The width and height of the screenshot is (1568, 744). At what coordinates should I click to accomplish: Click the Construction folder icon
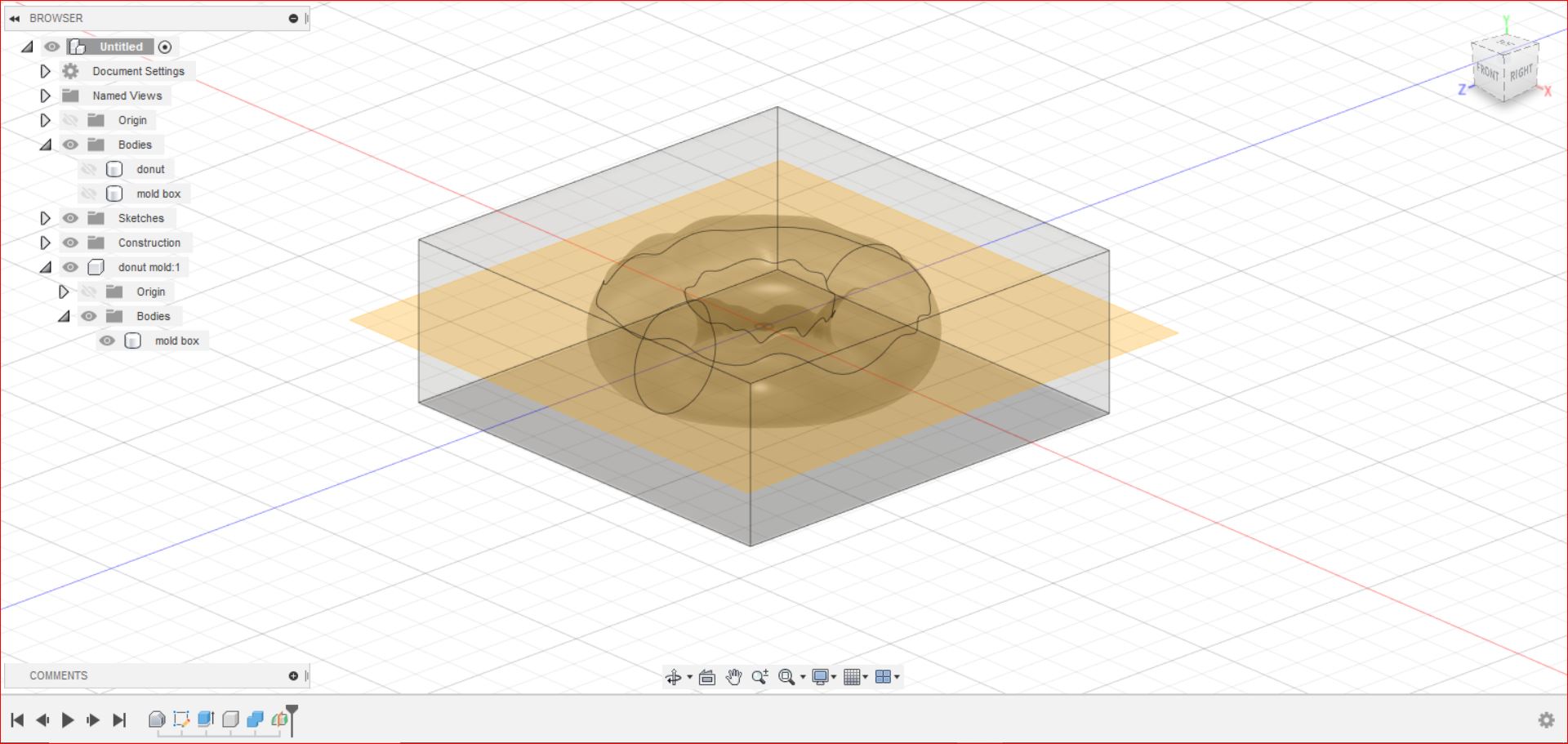[96, 243]
